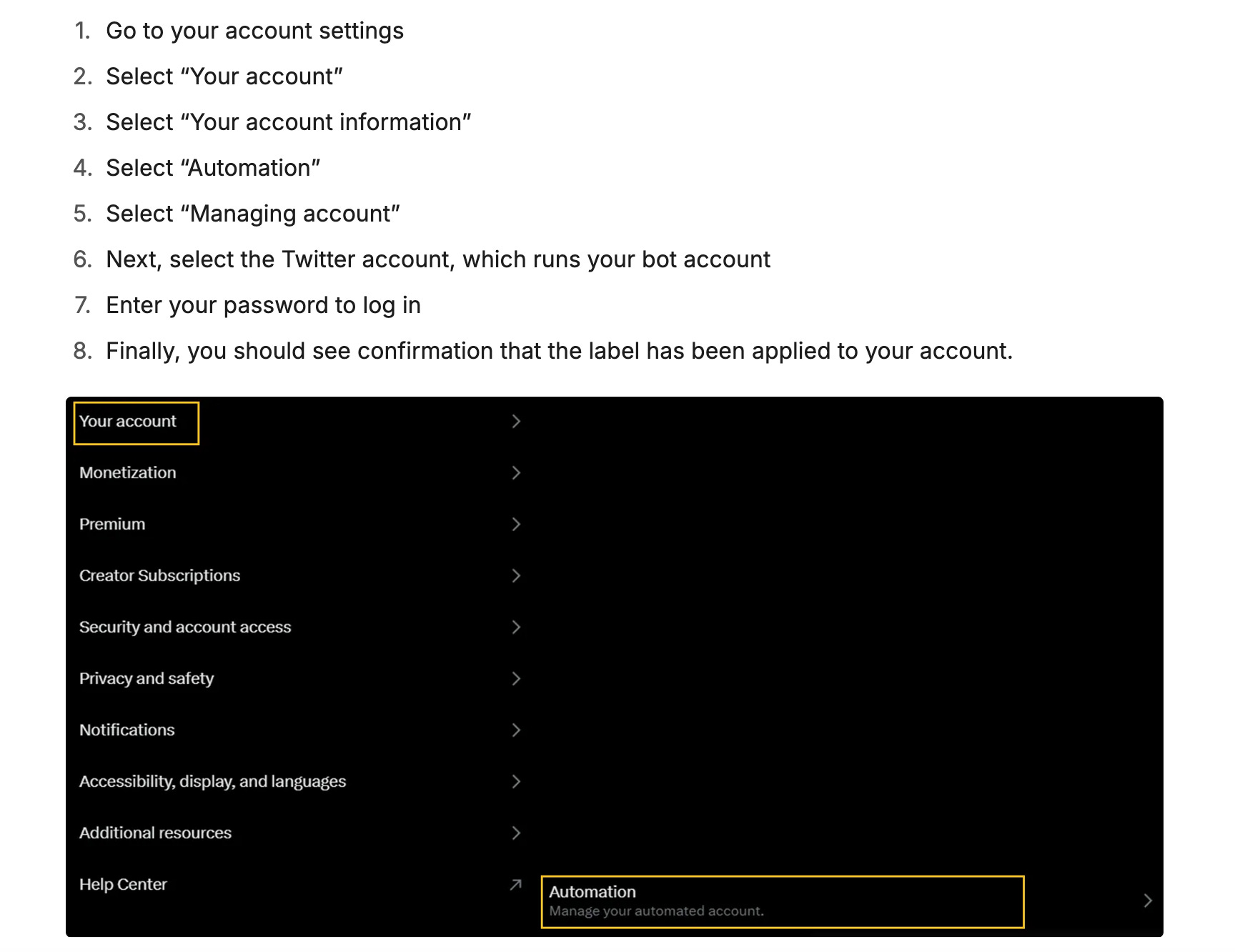Screen dimensions: 1235x952
Task: Select the Notifications settings row
Action: pos(300,730)
